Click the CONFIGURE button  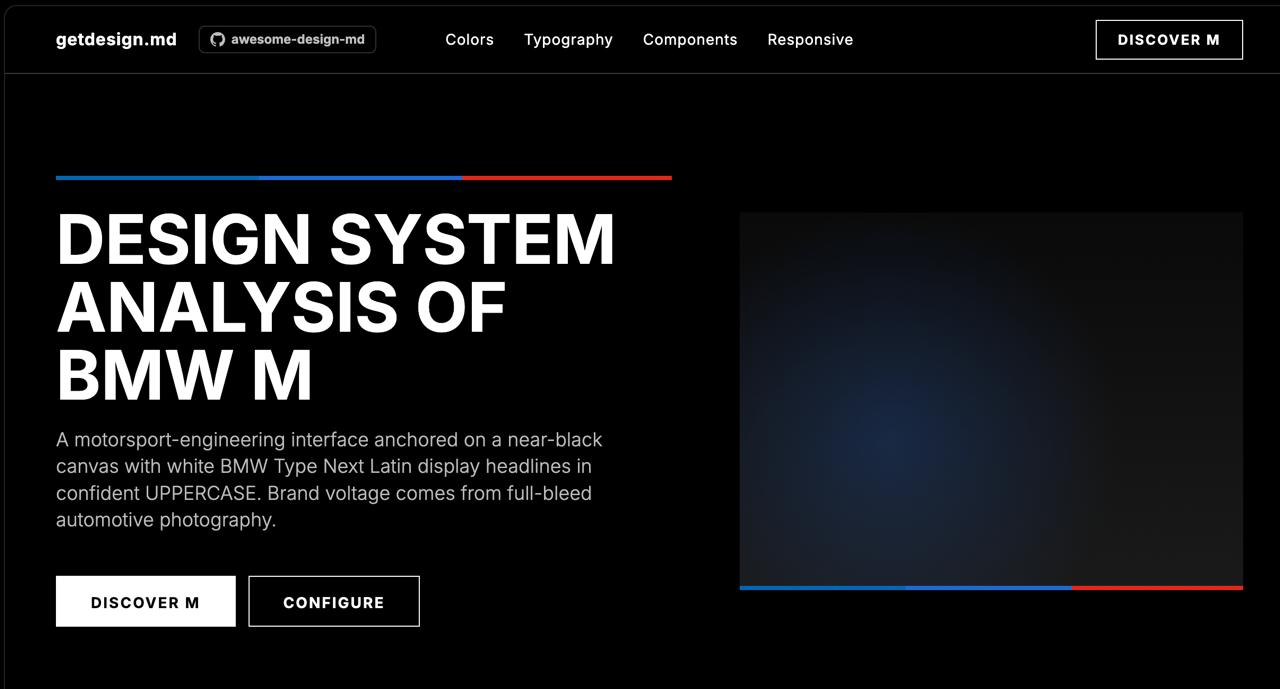334,601
